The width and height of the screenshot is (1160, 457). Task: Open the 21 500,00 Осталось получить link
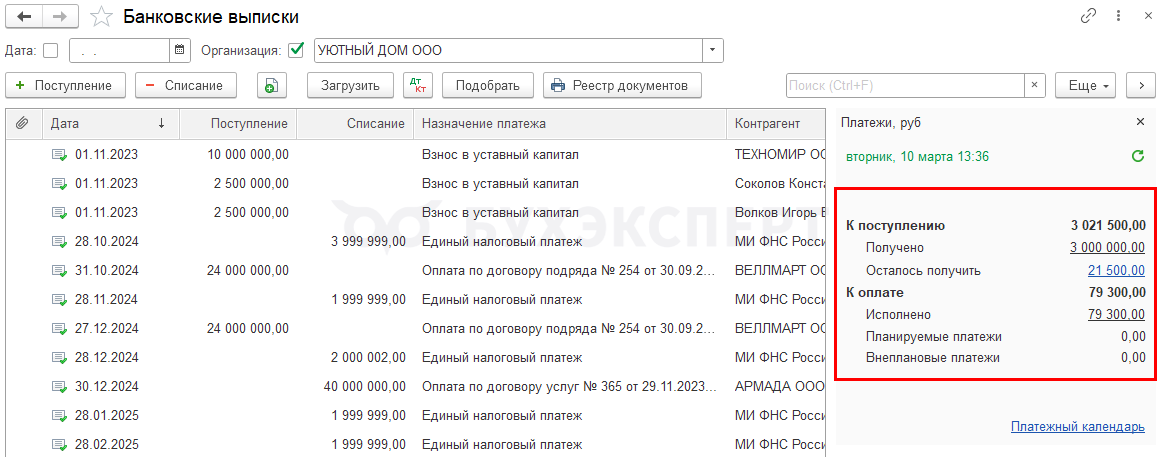point(1116,271)
